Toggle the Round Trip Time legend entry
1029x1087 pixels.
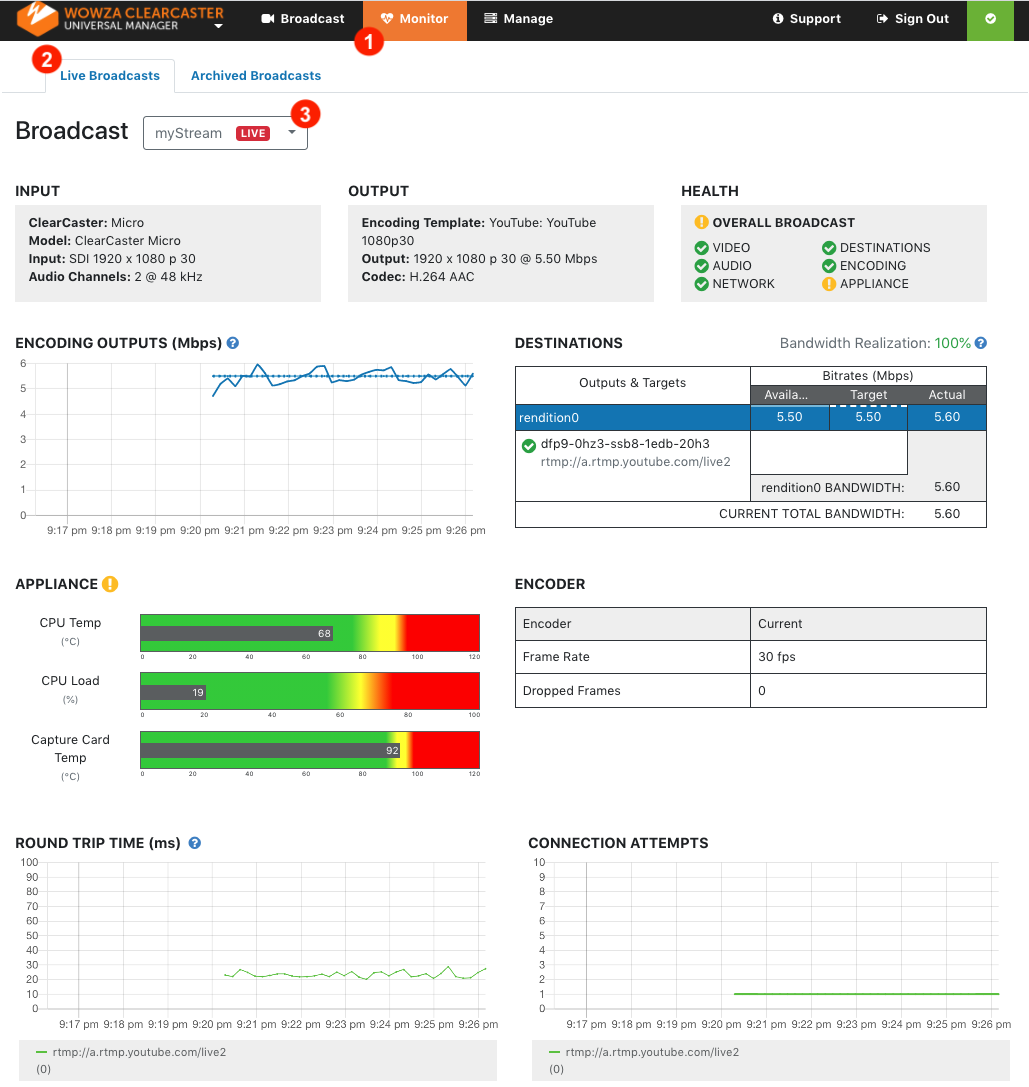pyautogui.click(x=132, y=1052)
